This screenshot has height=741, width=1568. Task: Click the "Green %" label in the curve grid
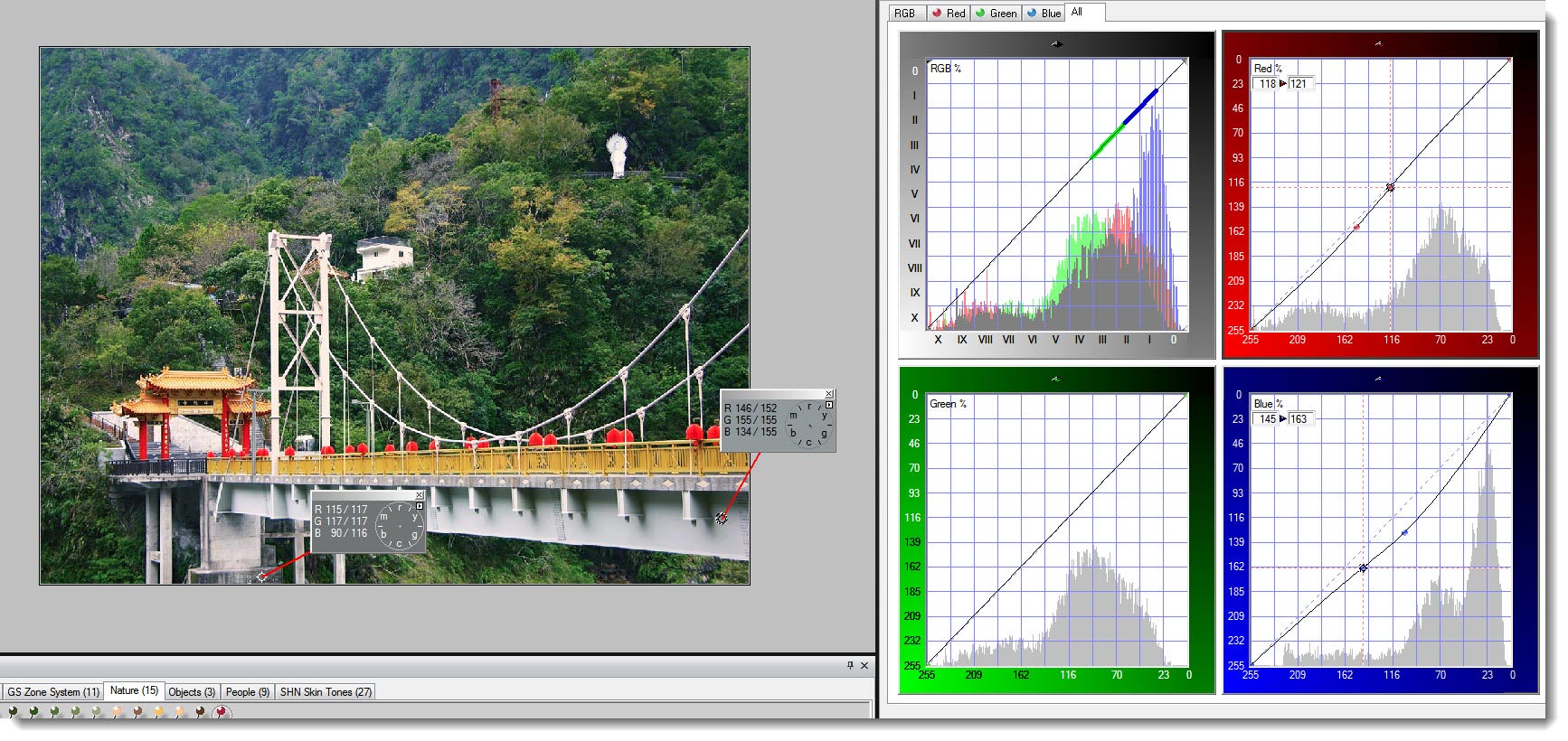[x=948, y=404]
